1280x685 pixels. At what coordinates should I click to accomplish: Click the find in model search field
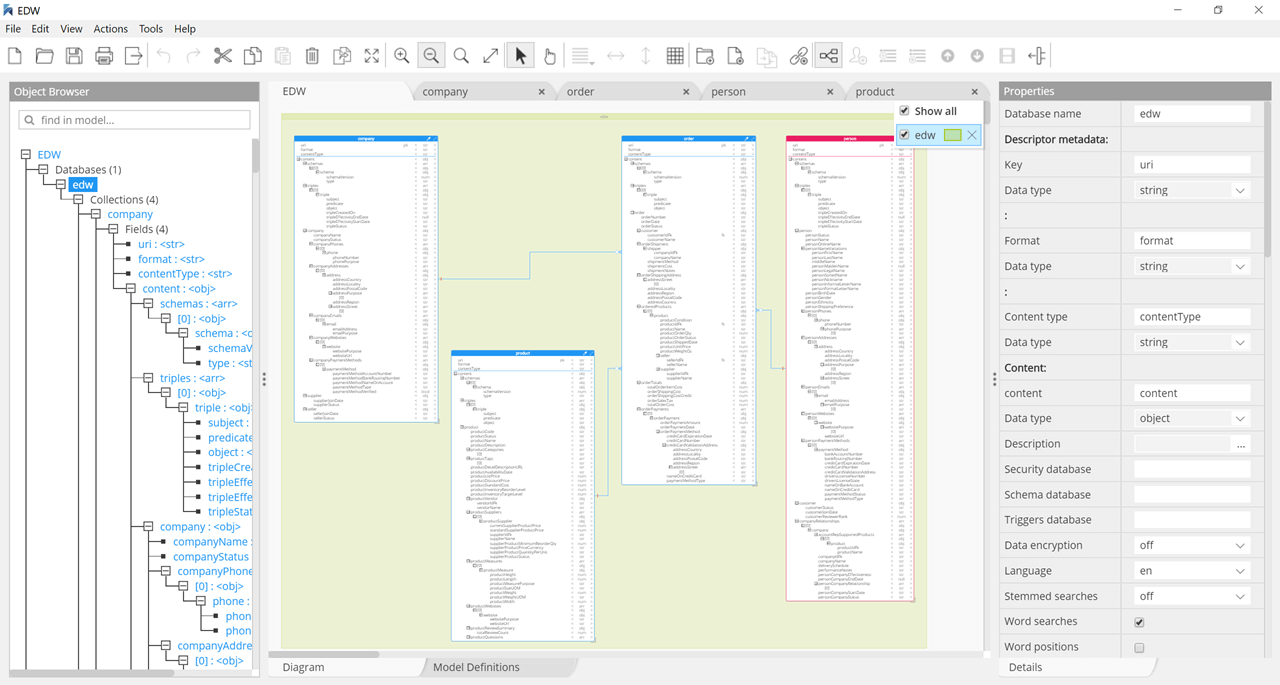pos(134,119)
